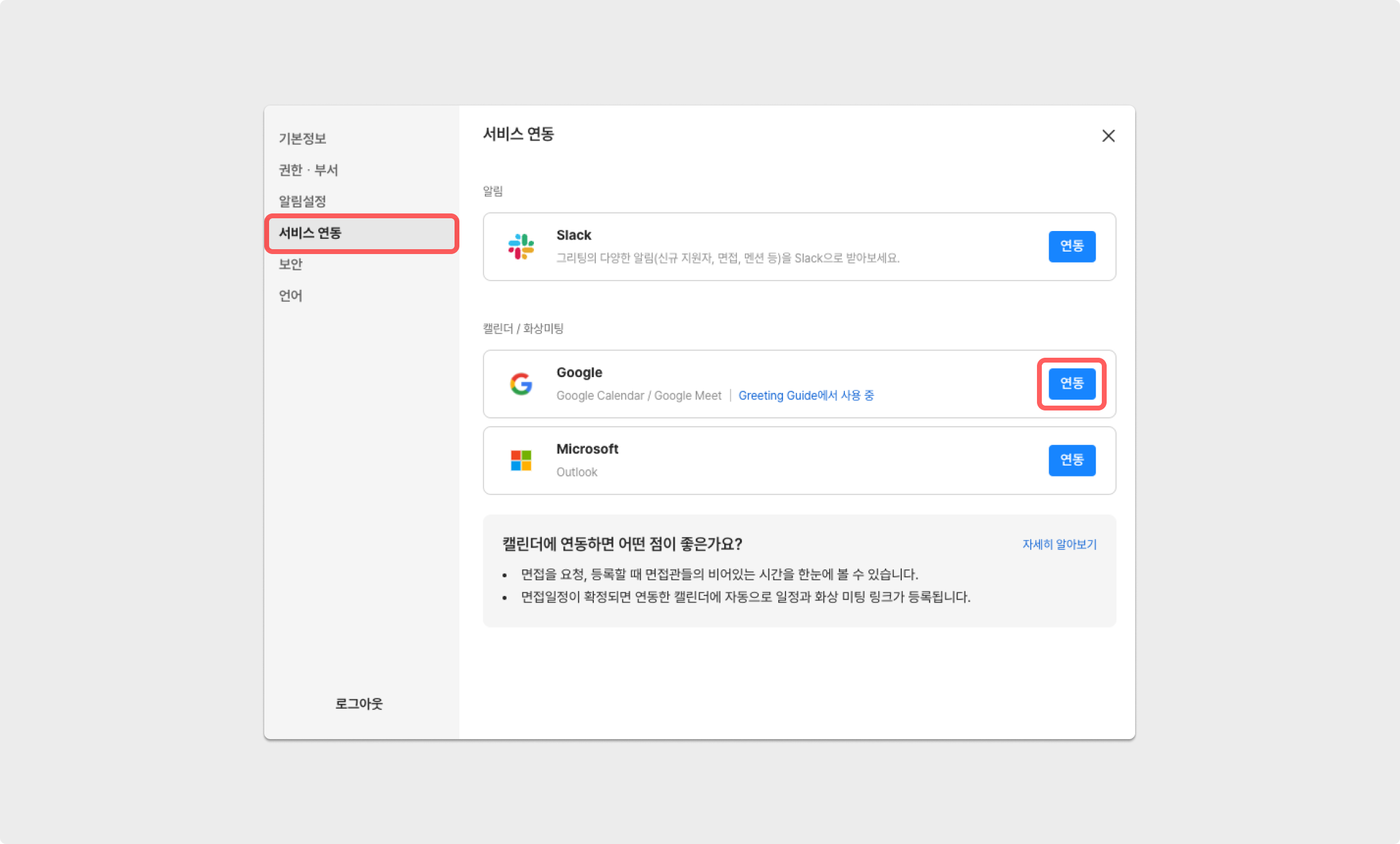Image resolution: width=1400 pixels, height=844 pixels.
Task: Go to 알림설정 section
Action: click(302, 201)
